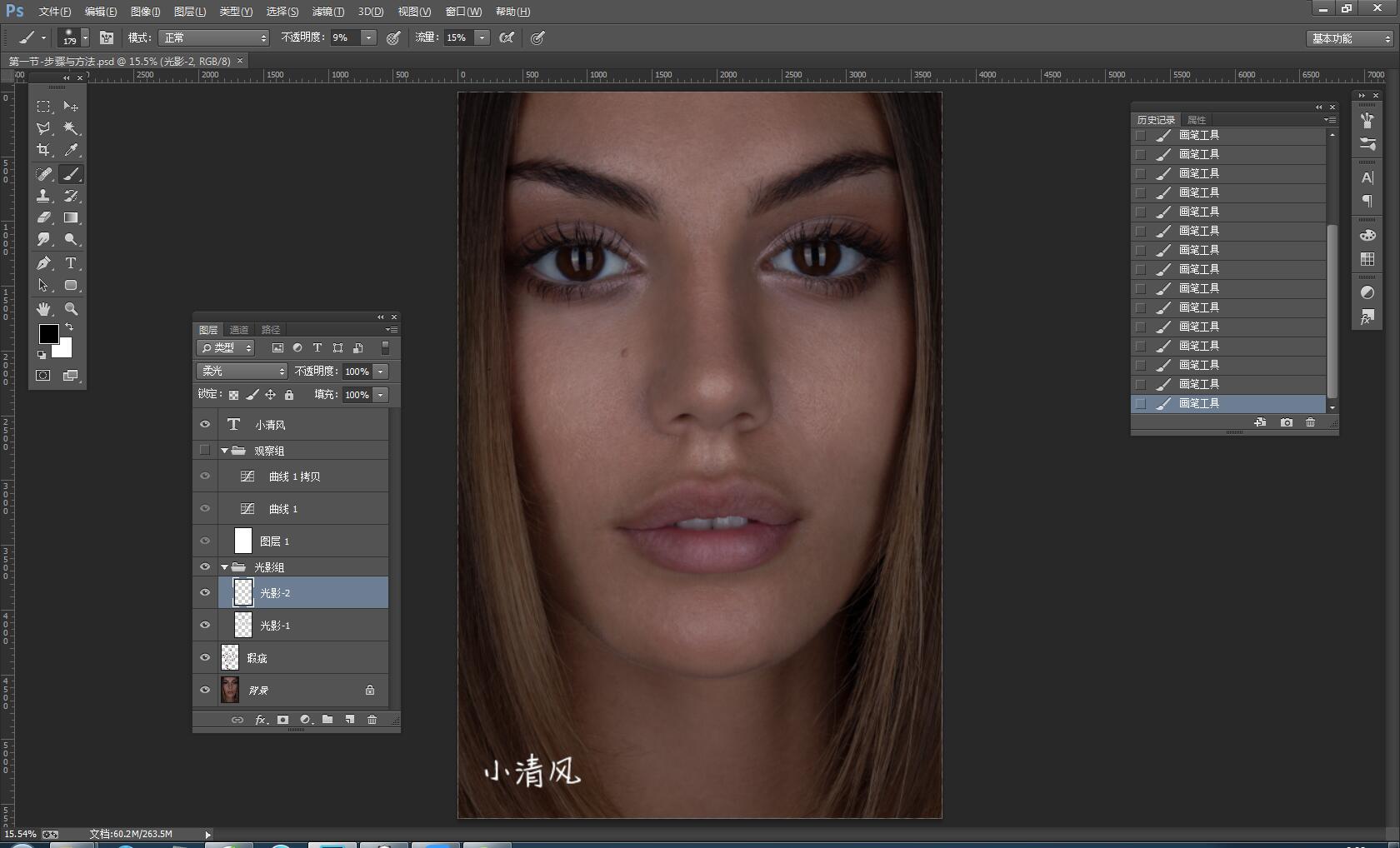This screenshot has height=848, width=1400.
Task: Toggle Quick Mask mode
Action: pos(43,376)
